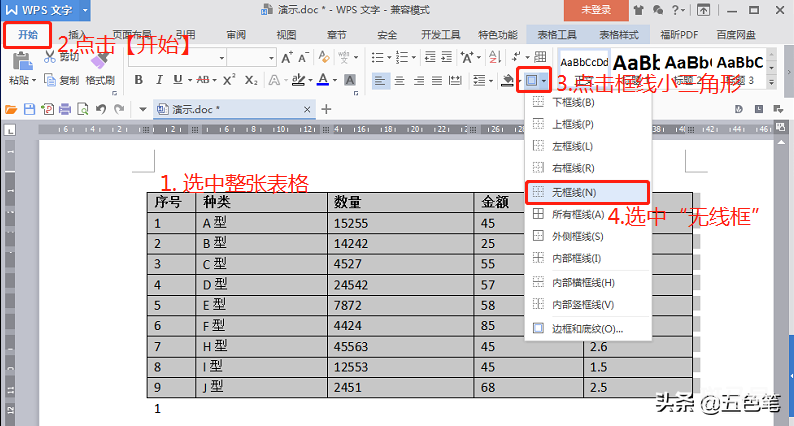The height and width of the screenshot is (426, 794).
Task: Decrease font size with A- icon
Action: click(303, 58)
